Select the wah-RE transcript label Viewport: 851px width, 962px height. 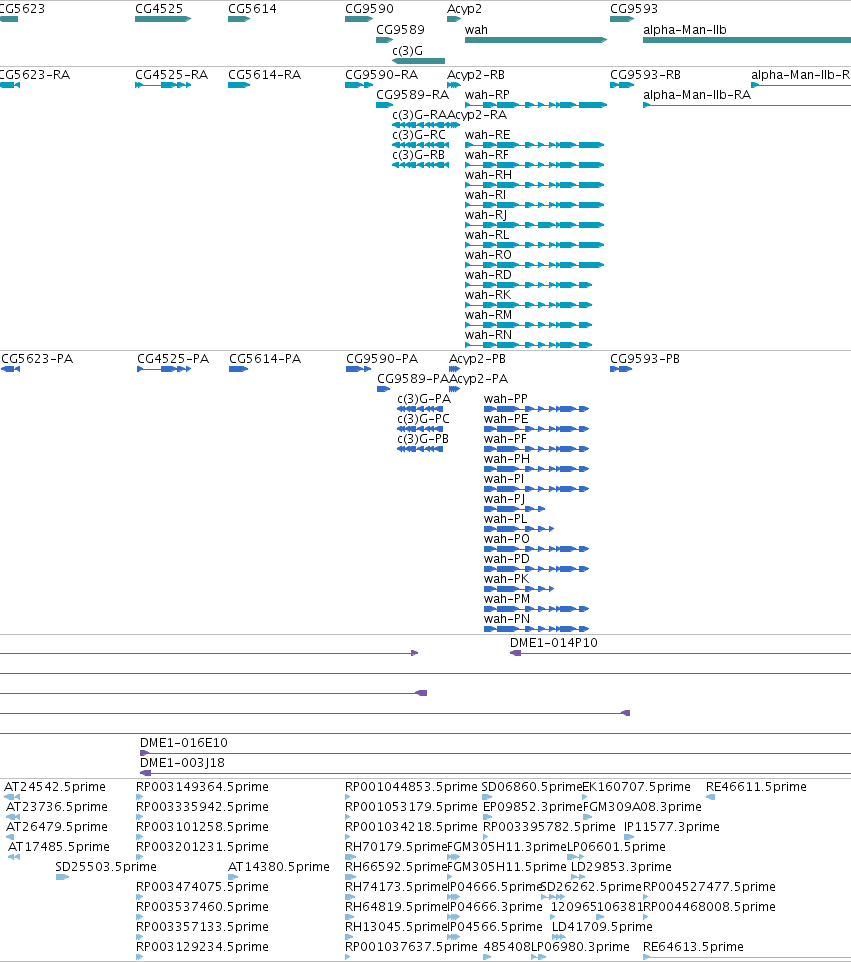pos(487,134)
